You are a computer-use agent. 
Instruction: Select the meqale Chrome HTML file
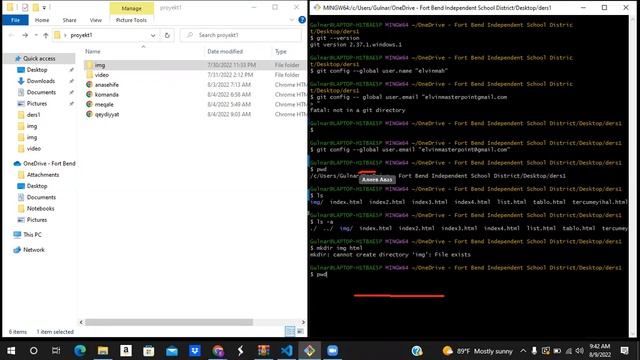[195, 104]
